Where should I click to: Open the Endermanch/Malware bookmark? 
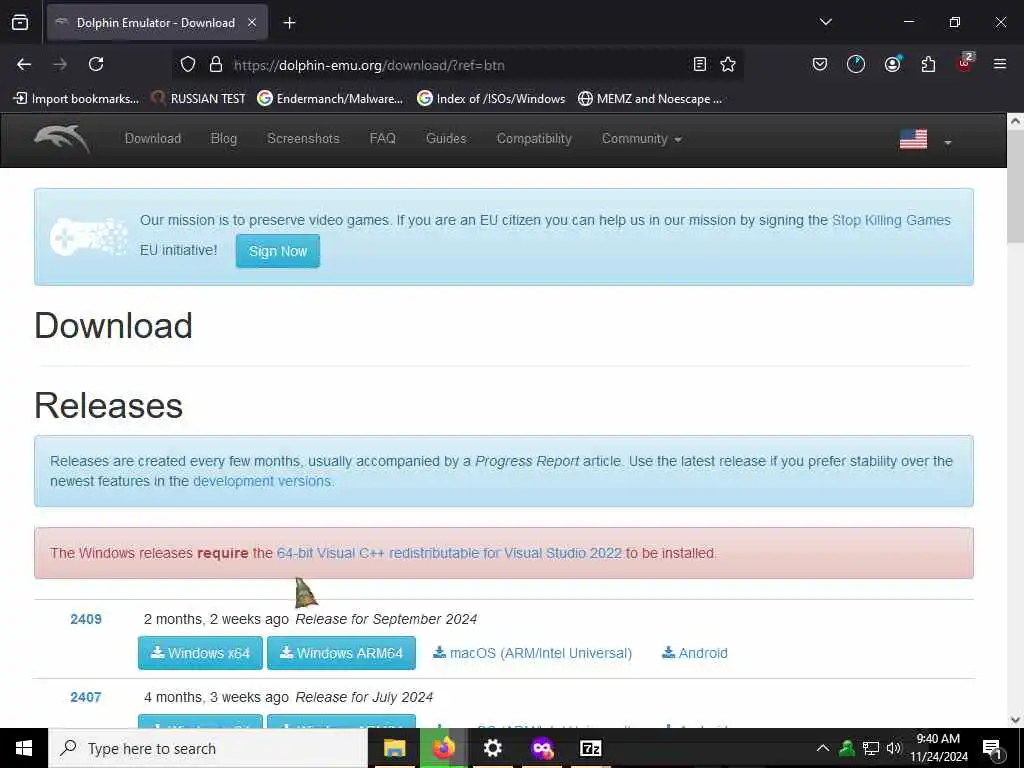pos(330,99)
